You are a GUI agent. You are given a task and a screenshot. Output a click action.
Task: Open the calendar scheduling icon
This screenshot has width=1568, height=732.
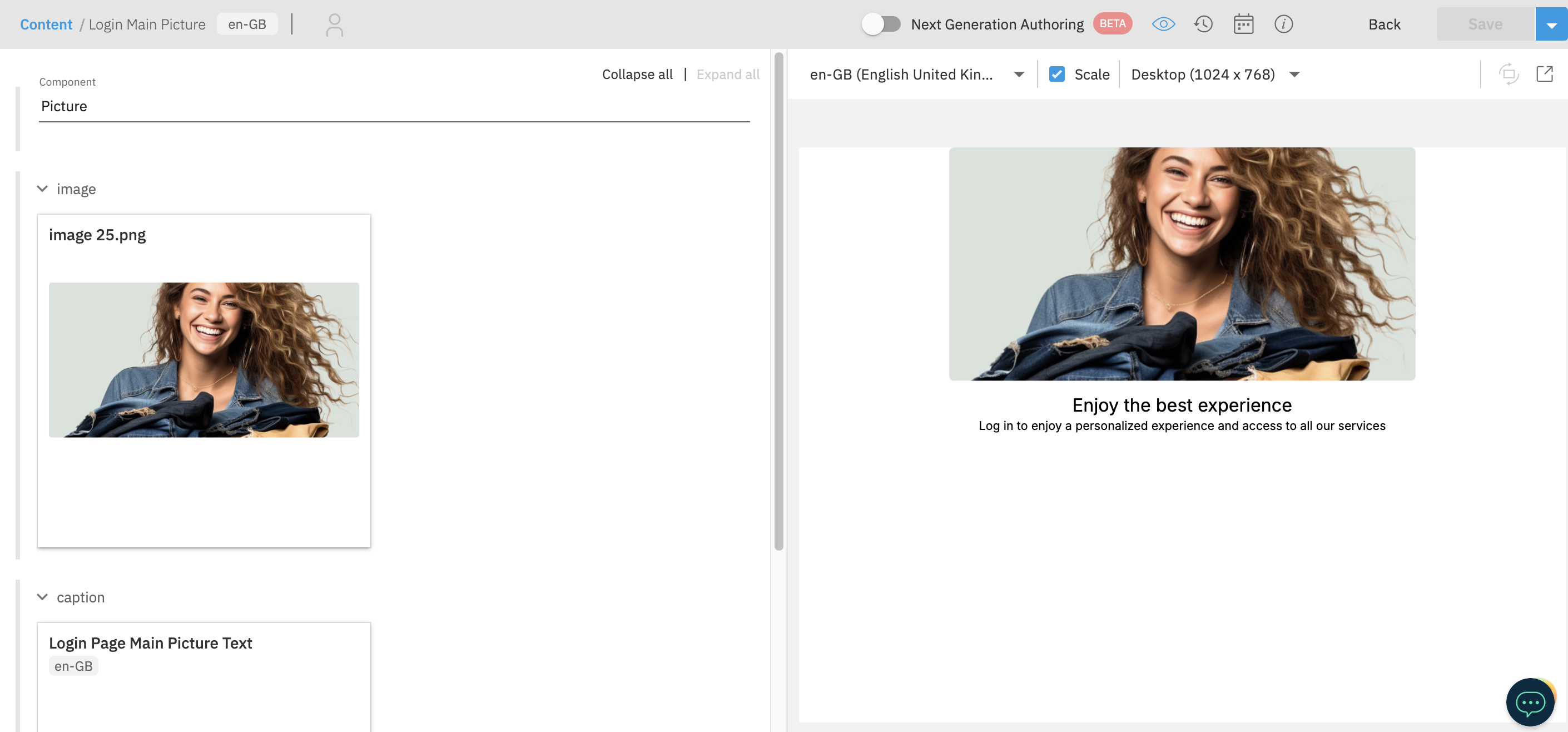click(1243, 24)
